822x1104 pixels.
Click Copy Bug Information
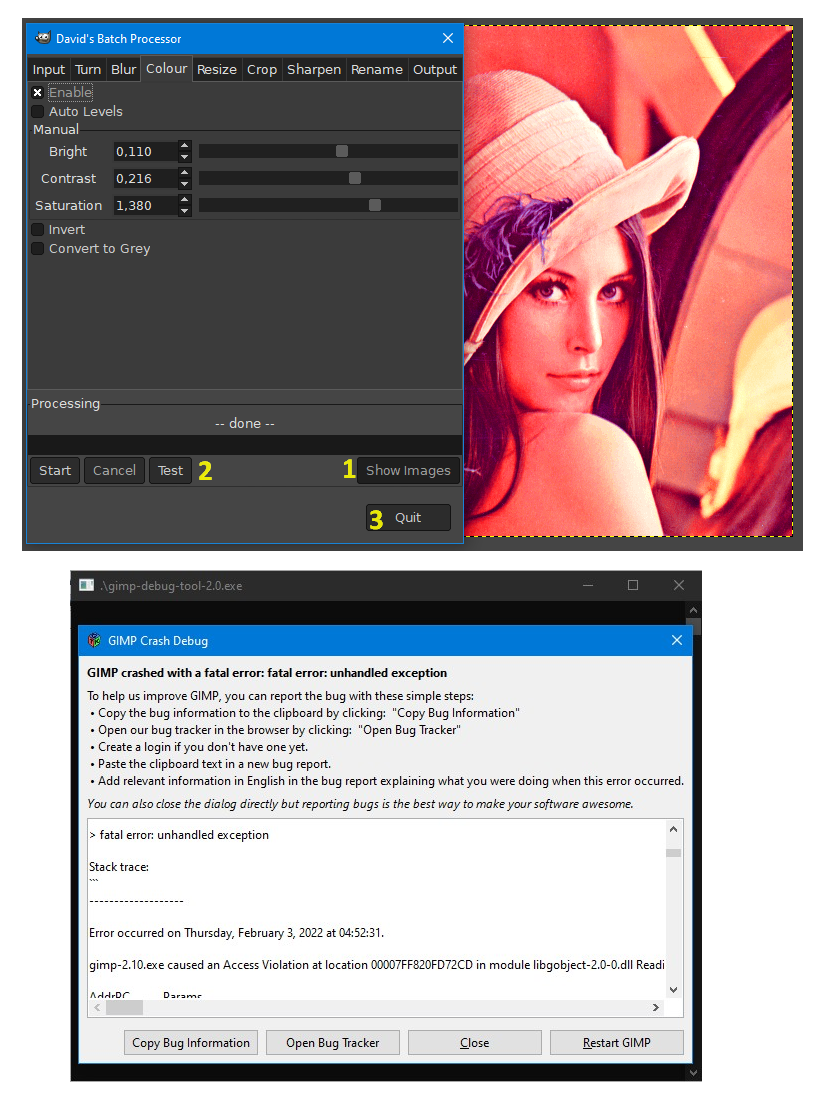click(191, 1043)
